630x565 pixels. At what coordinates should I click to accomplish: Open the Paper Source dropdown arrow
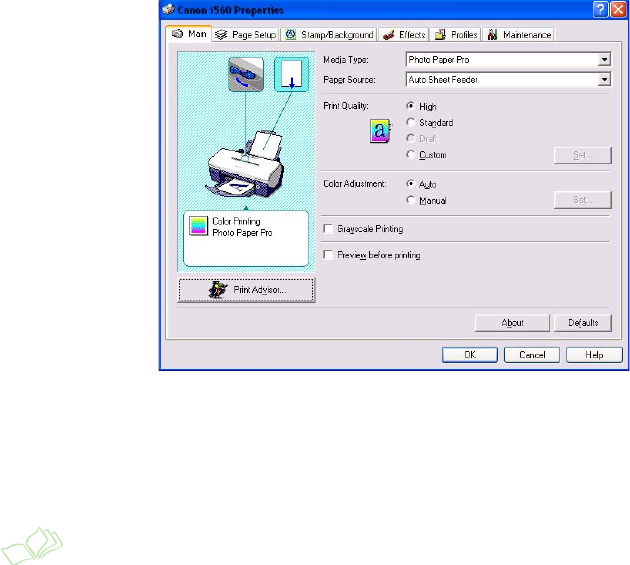[604, 80]
